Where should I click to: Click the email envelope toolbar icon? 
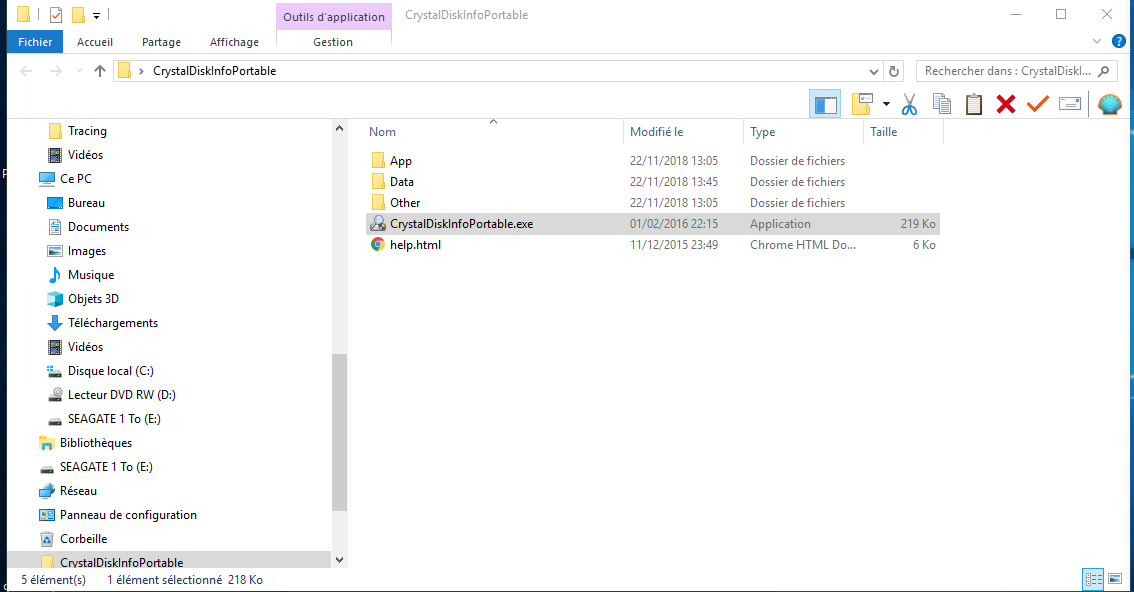click(x=1070, y=104)
